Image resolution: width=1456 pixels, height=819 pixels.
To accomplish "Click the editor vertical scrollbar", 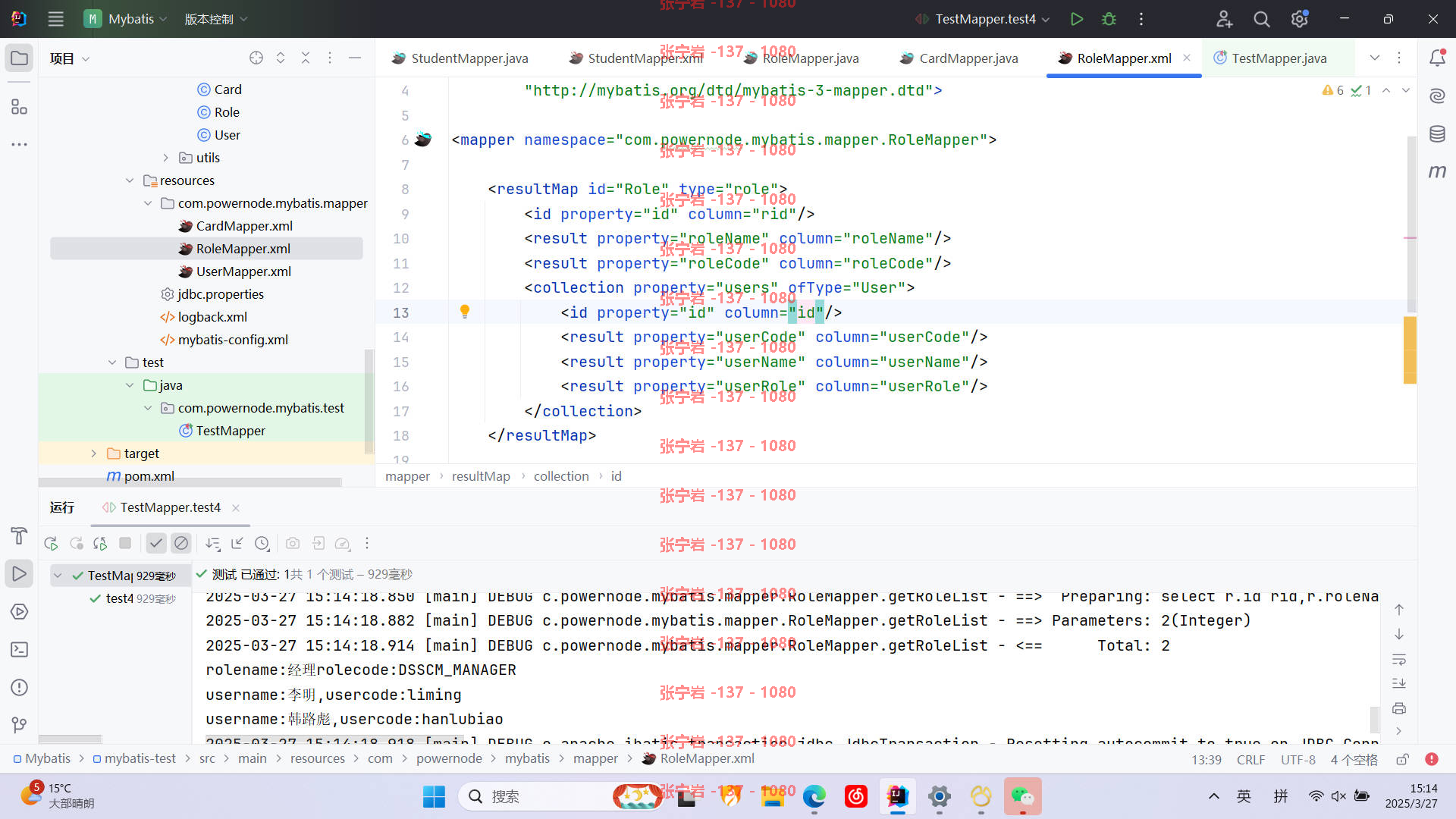I will click(1411, 224).
